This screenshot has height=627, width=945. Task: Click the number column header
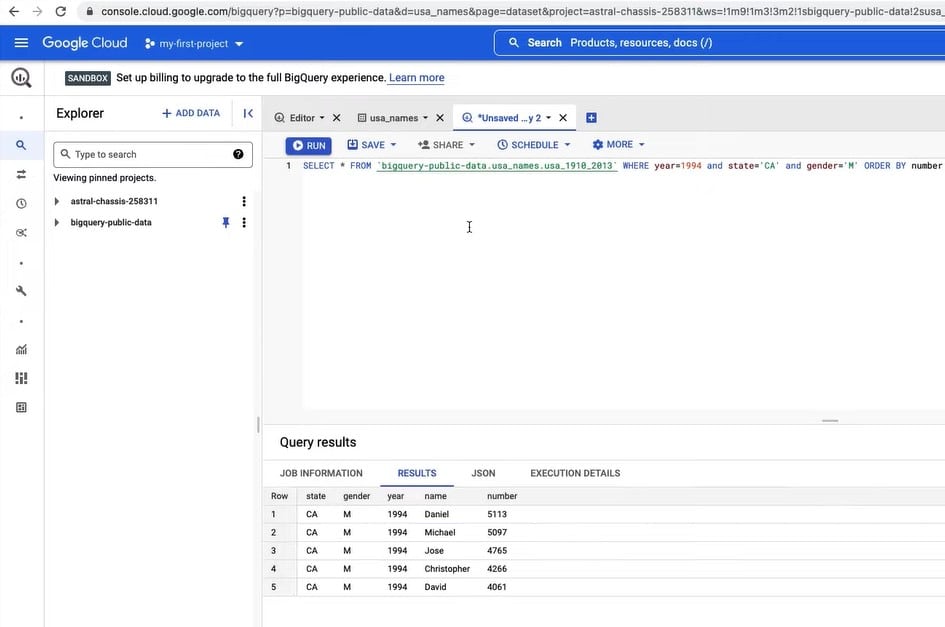tap(501, 496)
